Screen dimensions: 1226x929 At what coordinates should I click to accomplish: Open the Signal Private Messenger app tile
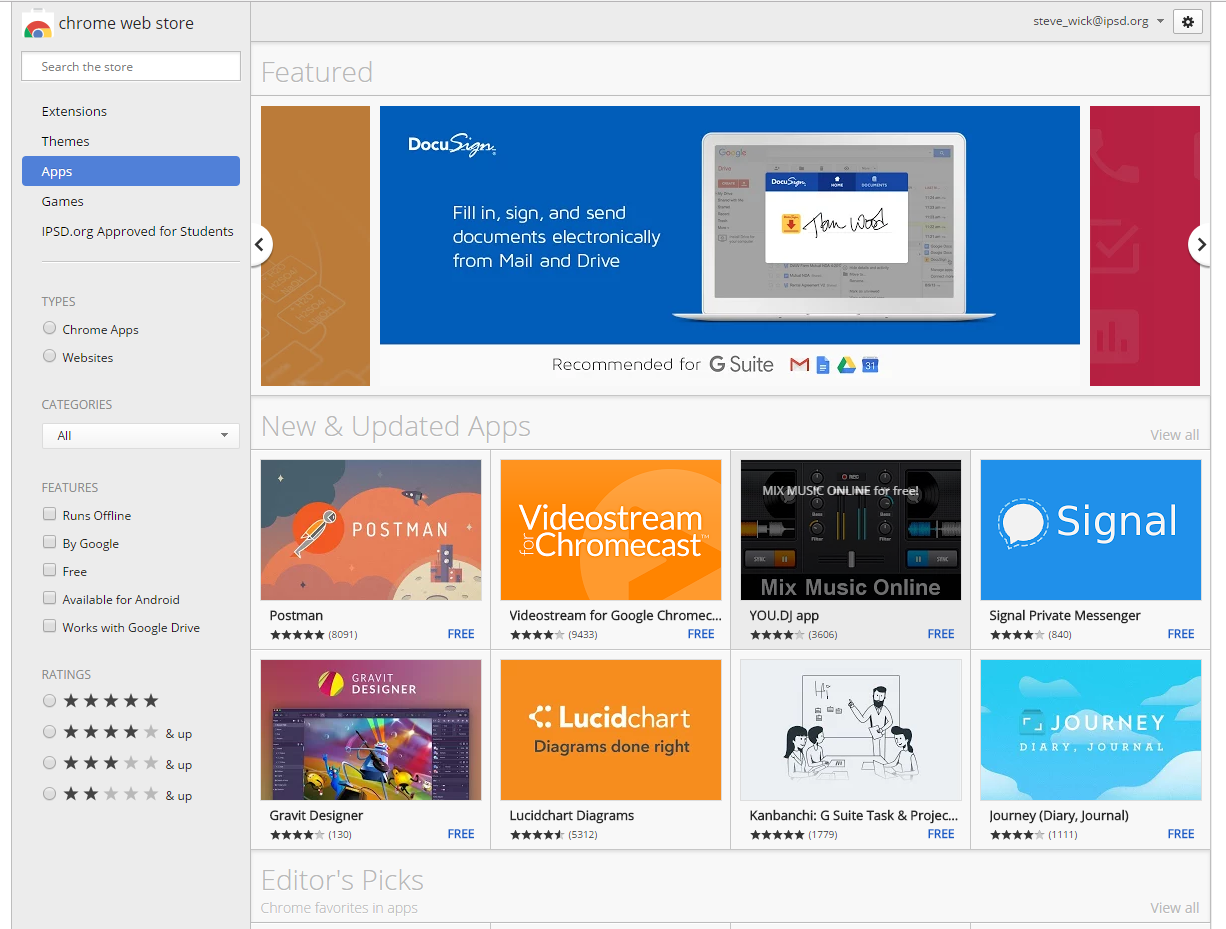click(x=1090, y=530)
